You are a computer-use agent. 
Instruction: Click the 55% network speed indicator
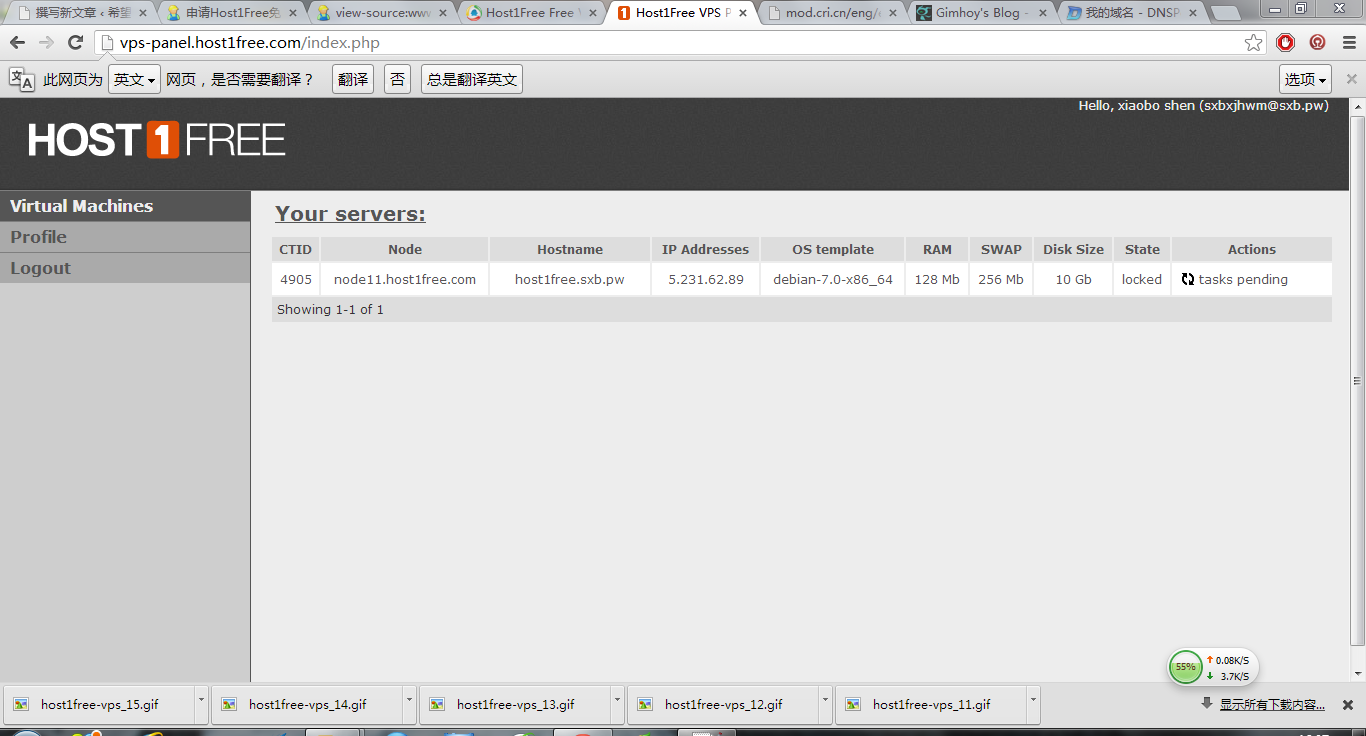tap(1186, 667)
